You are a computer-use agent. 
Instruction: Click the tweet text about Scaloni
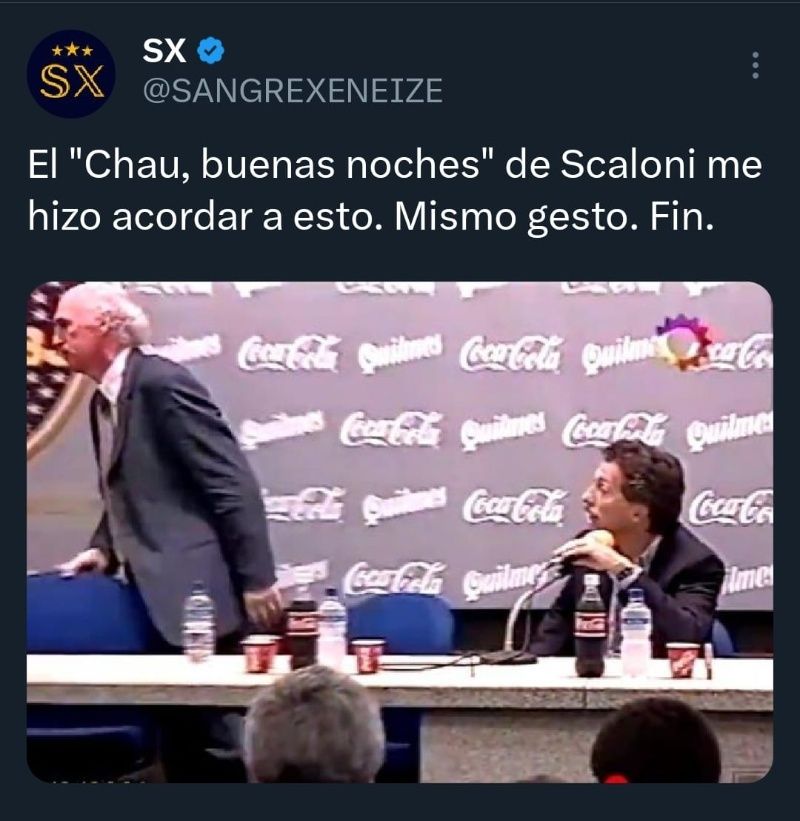pyautogui.click(x=395, y=191)
